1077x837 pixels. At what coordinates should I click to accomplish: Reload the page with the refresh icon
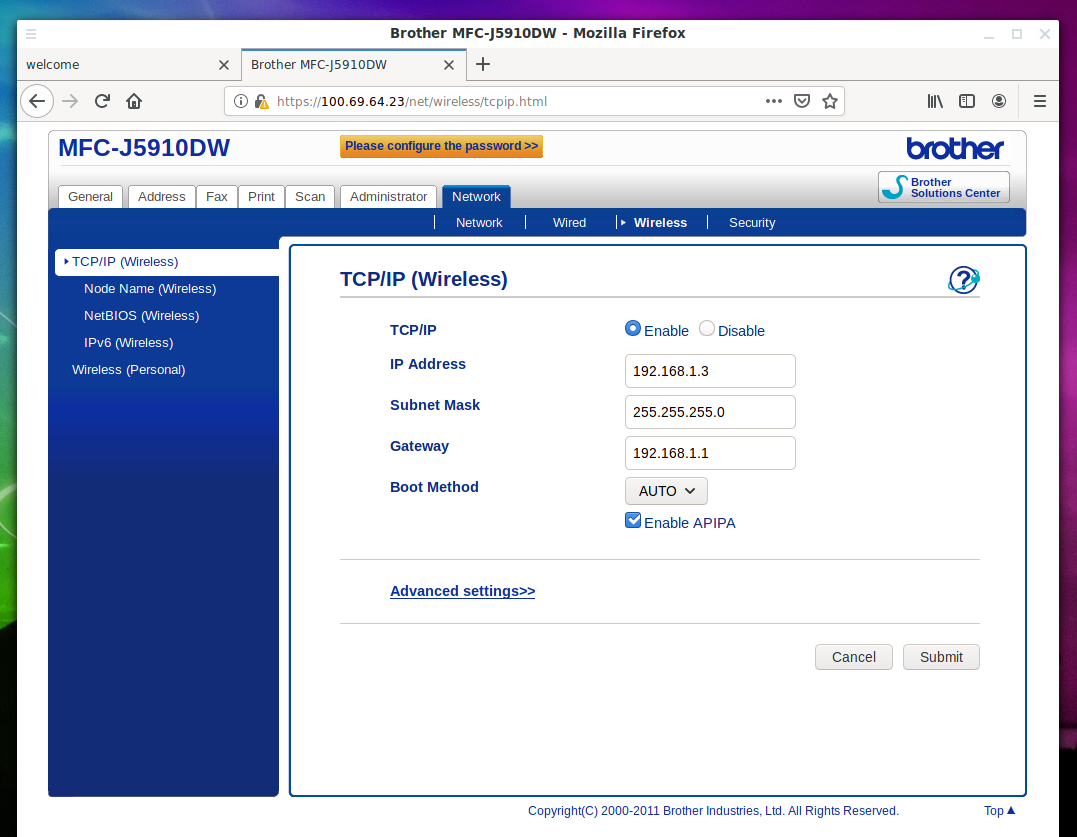click(102, 101)
